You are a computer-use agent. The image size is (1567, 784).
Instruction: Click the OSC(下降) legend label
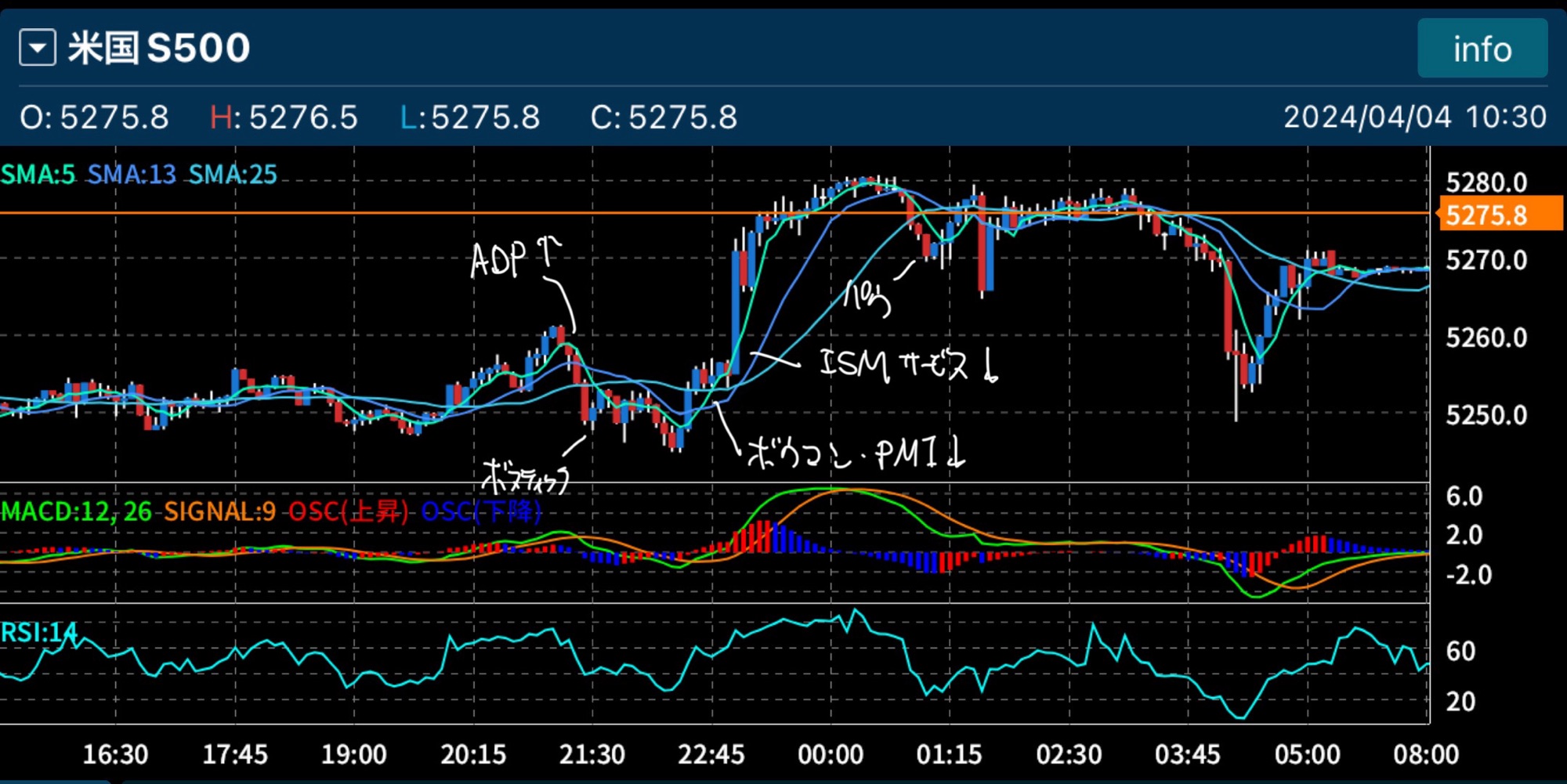coord(481,511)
